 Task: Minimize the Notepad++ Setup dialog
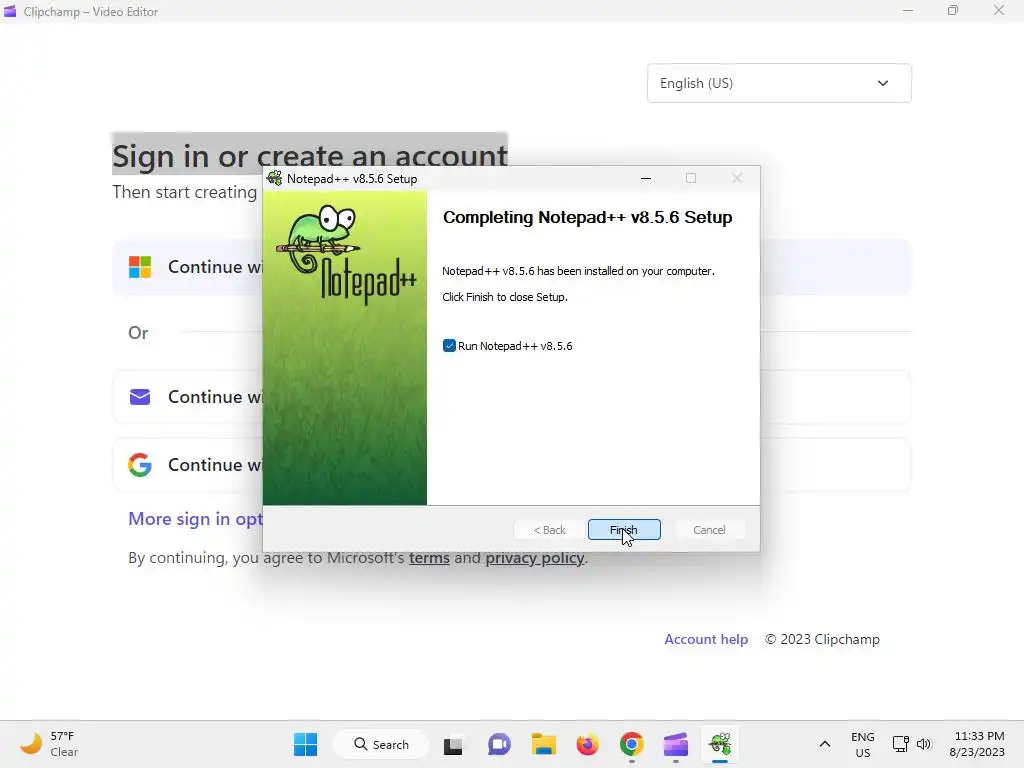(x=646, y=178)
